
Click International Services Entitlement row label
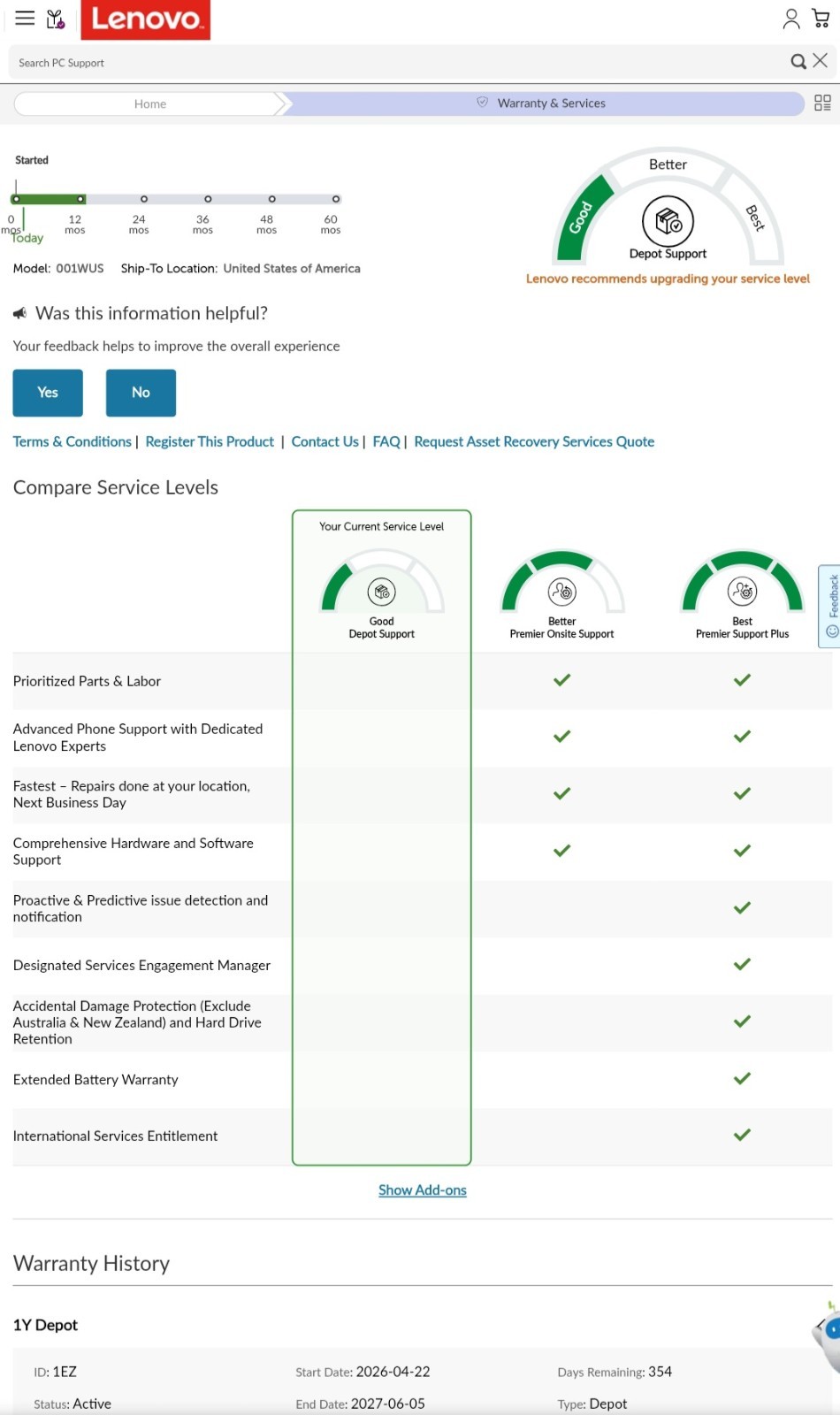[115, 1136]
